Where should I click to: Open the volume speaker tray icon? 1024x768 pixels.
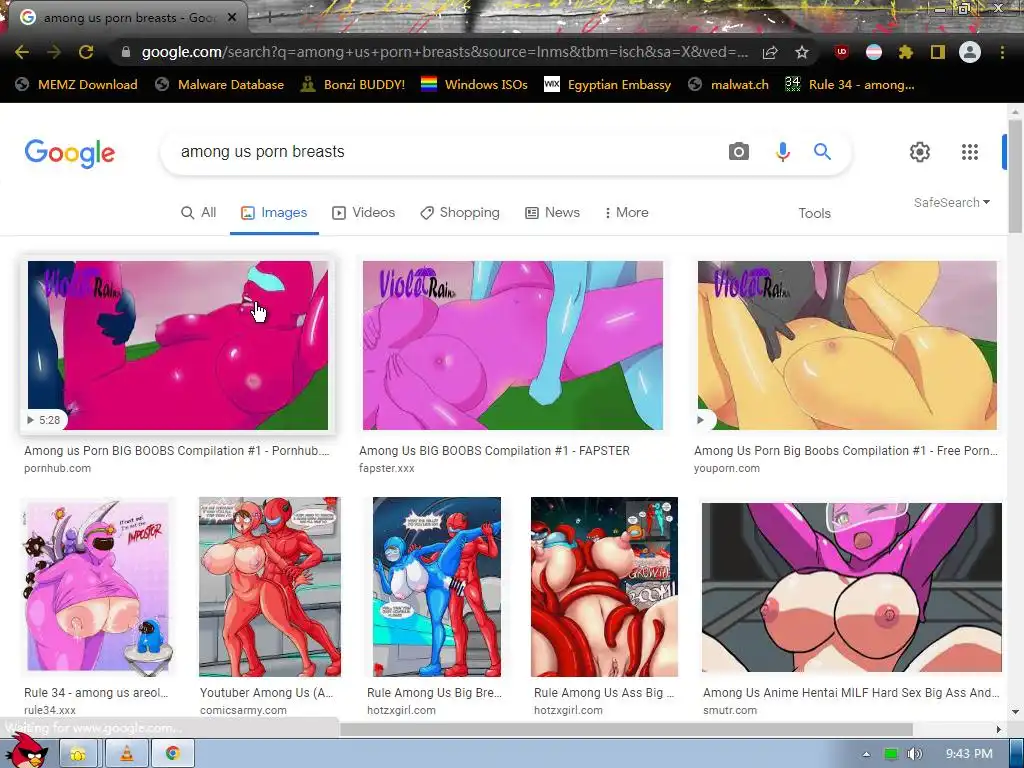915,754
